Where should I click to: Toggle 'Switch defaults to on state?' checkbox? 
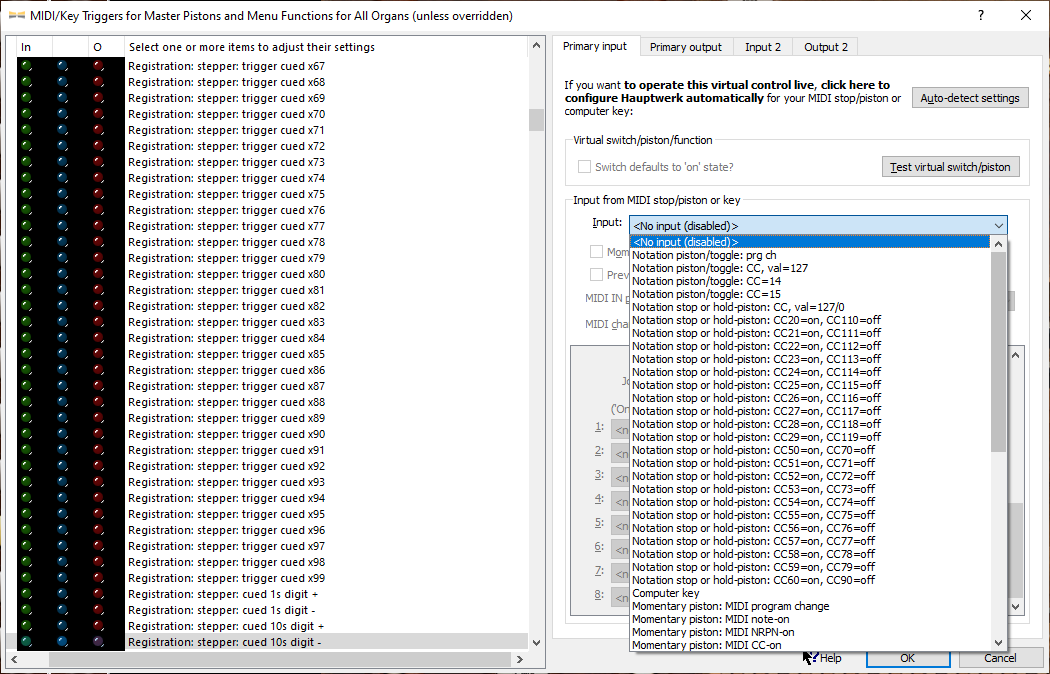(x=585, y=167)
